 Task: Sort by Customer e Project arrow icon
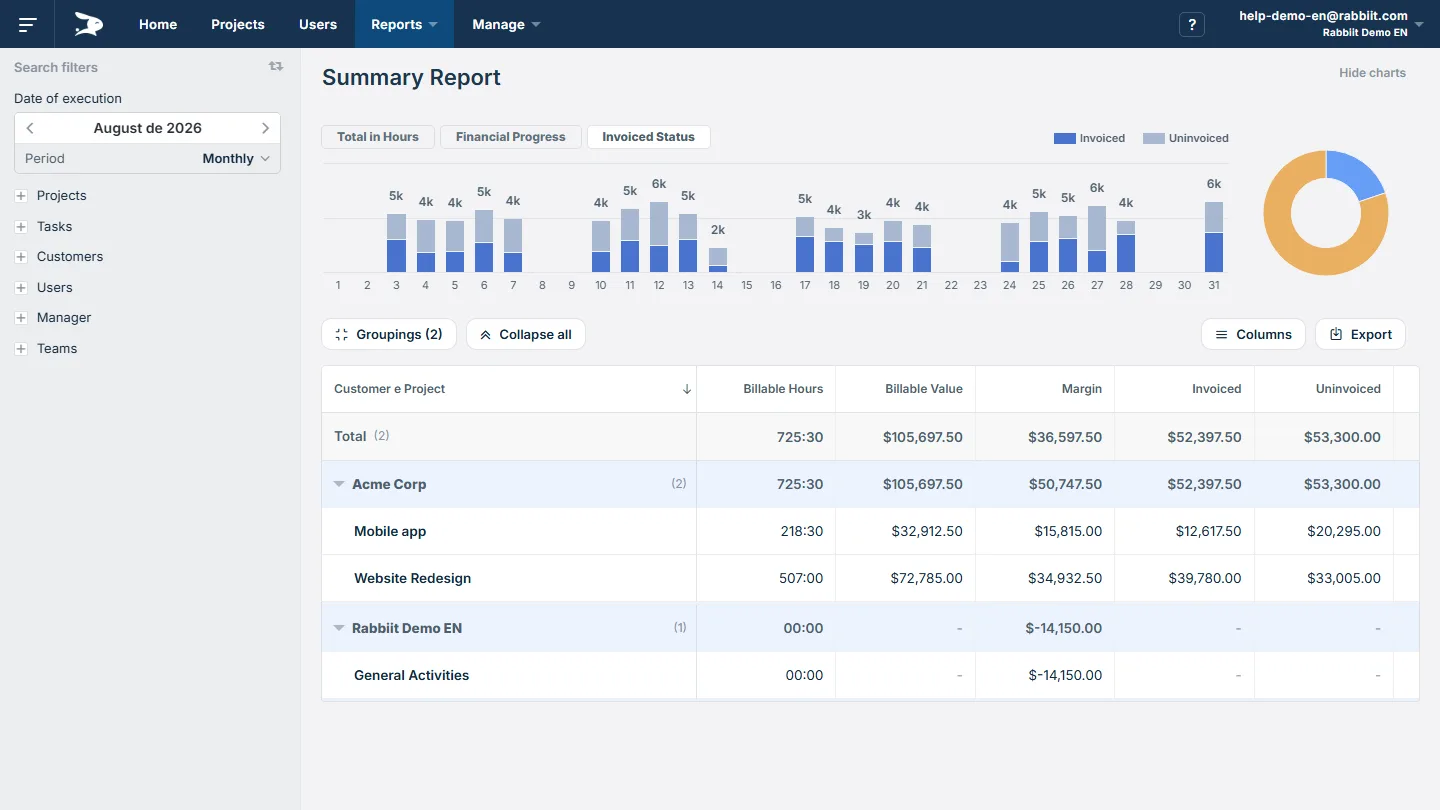[686, 389]
